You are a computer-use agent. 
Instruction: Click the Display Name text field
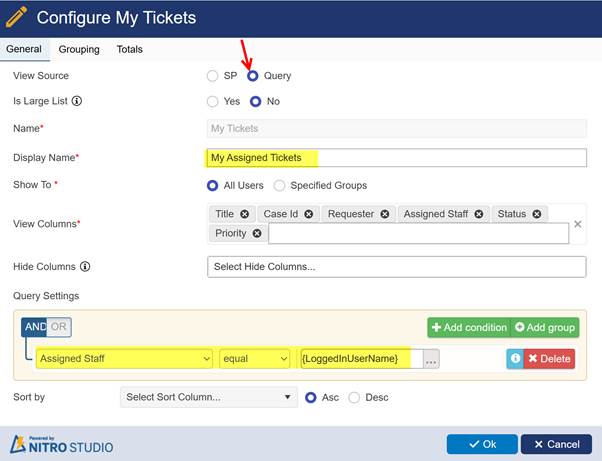(395, 158)
